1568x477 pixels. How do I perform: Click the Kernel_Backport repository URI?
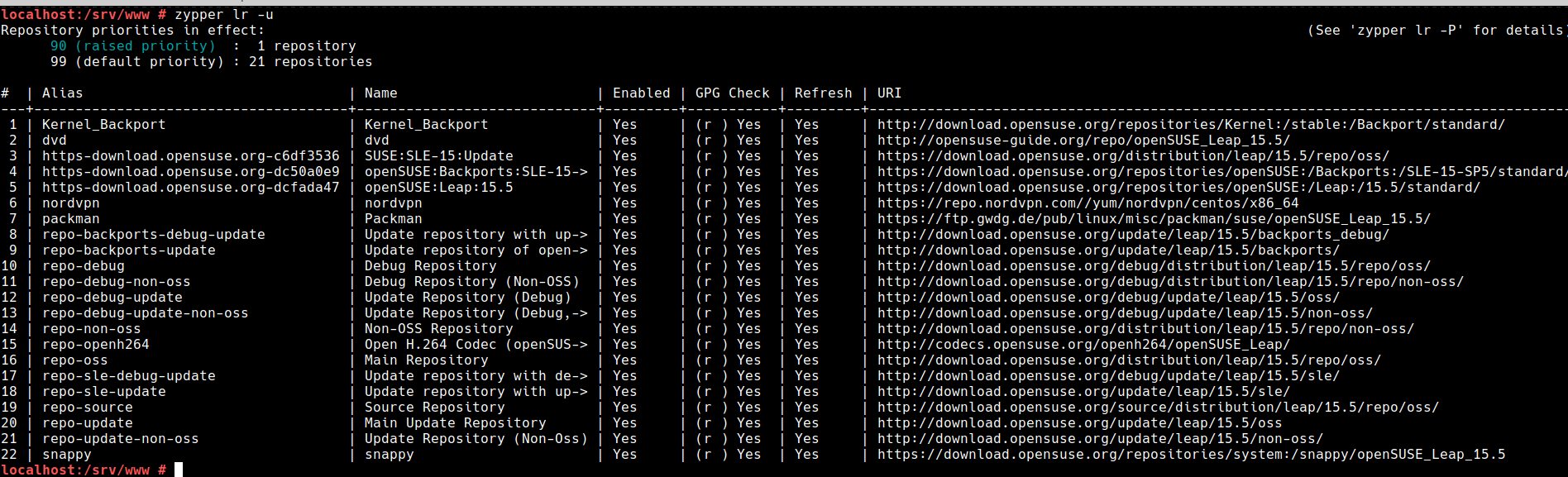point(1191,125)
